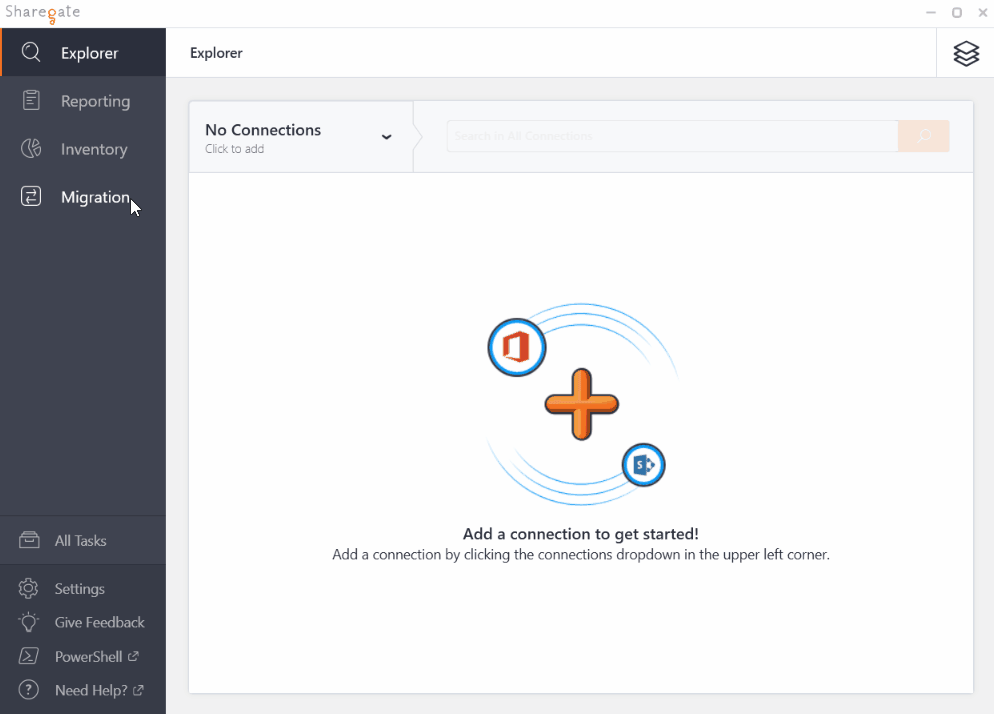The width and height of the screenshot is (994, 714).
Task: Click the Explorer magnifier icon in sidebar
Action: [31, 52]
